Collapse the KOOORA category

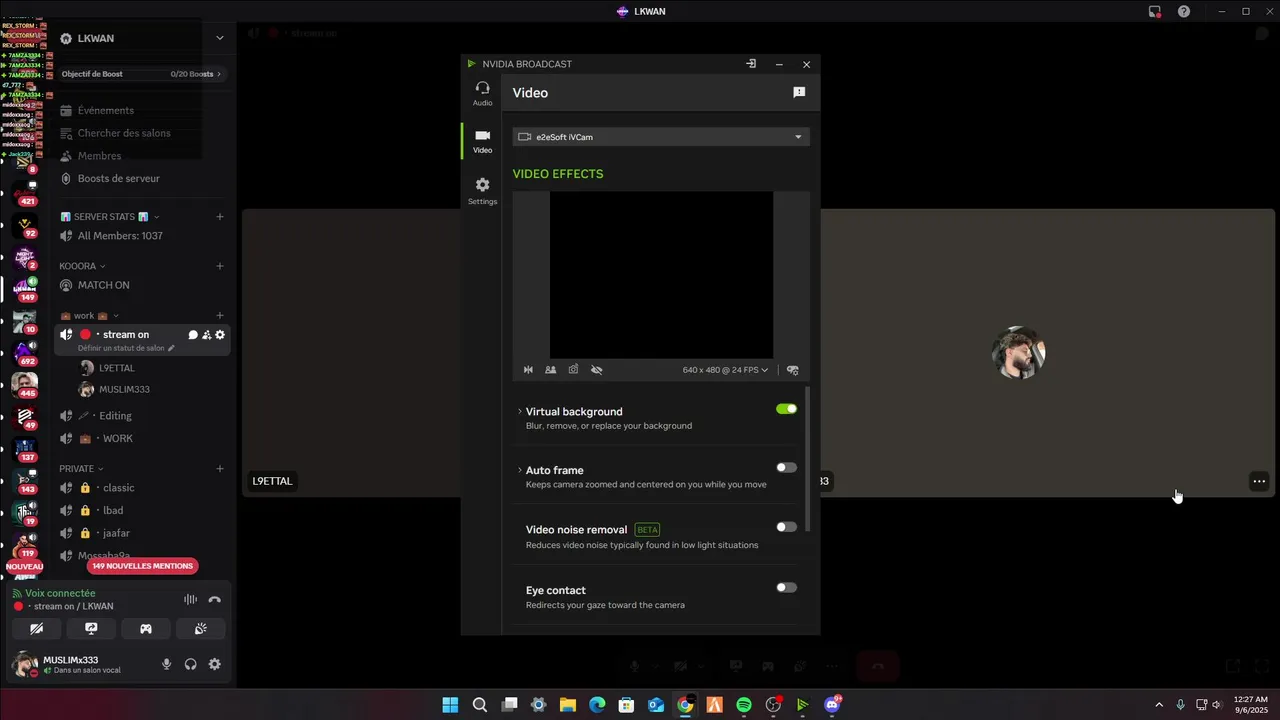point(83,266)
